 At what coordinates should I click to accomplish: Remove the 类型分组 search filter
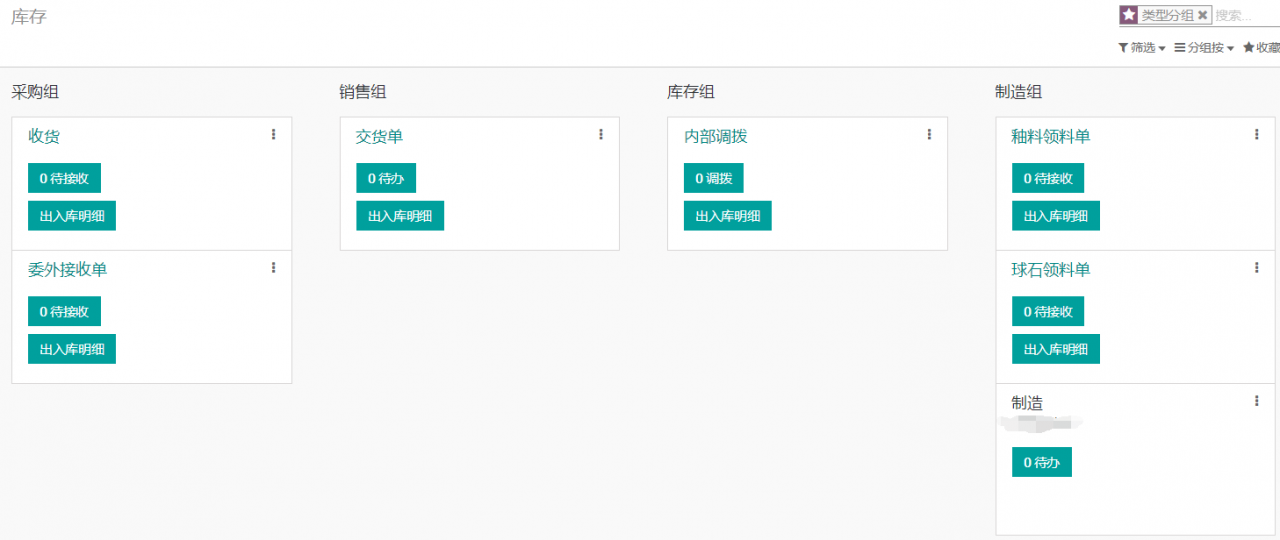pos(1203,15)
